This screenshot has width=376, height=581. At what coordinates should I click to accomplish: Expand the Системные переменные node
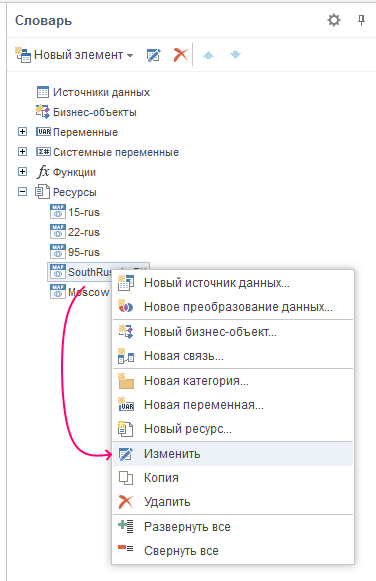pos(23,152)
